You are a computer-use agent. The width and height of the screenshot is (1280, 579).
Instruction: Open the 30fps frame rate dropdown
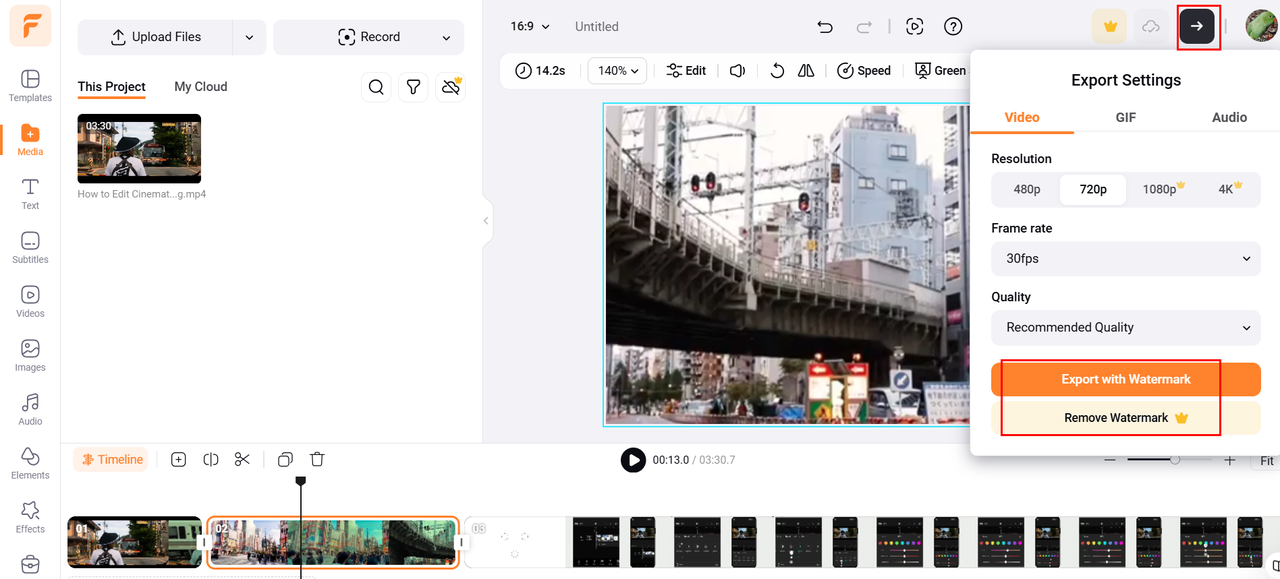1126,258
